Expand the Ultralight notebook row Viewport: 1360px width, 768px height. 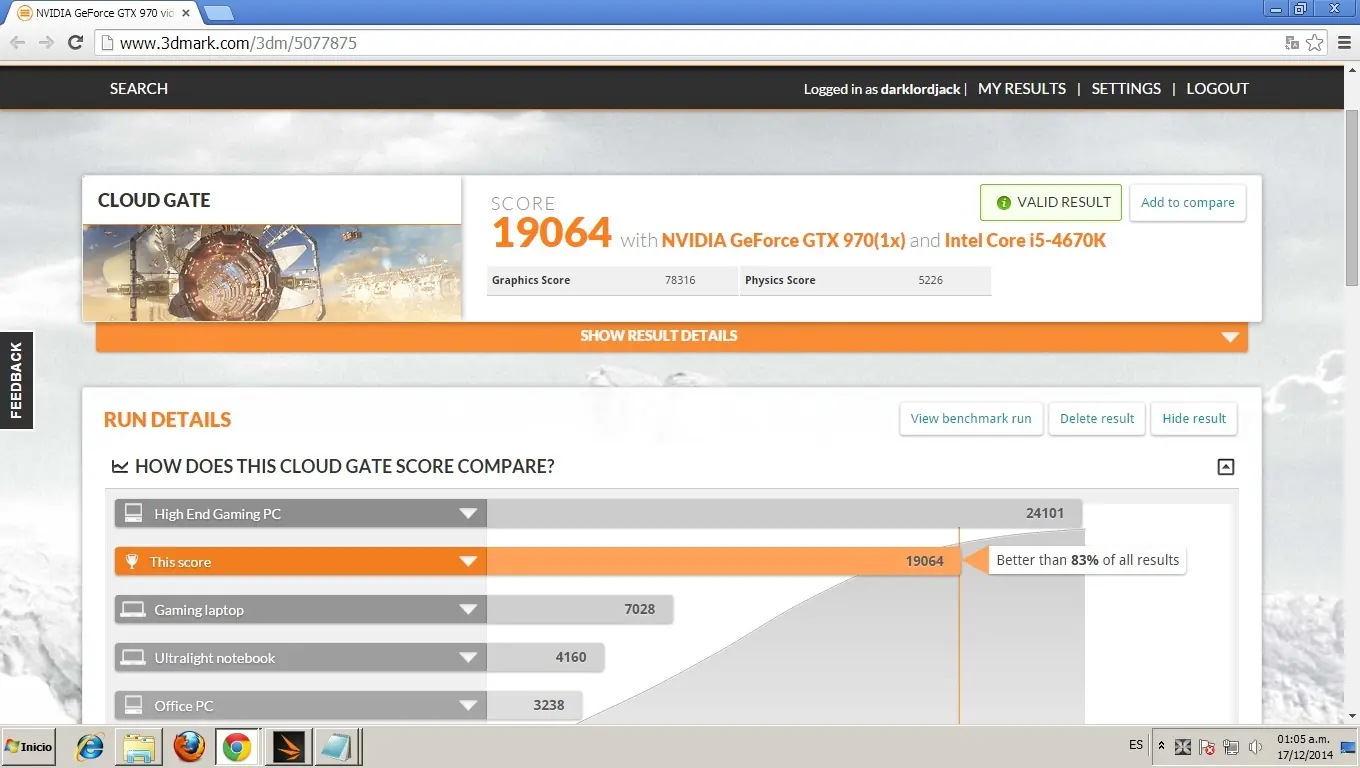click(468, 658)
